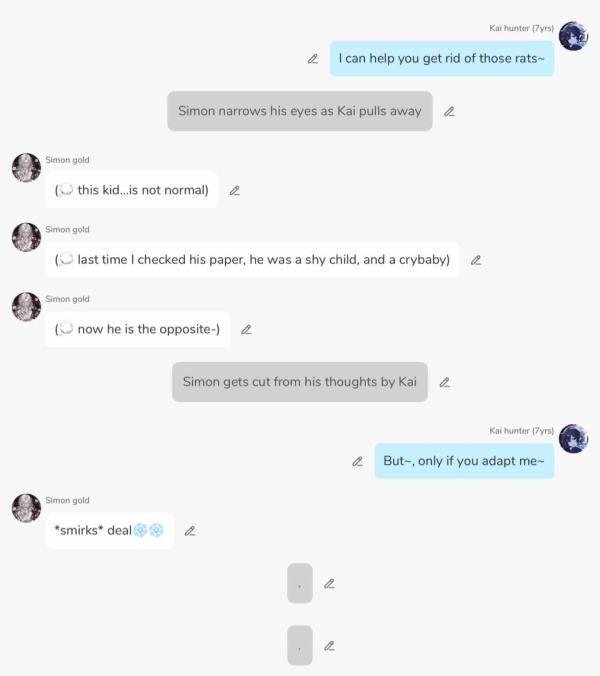Open Simon gold avatar by 'smirks deal' message
This screenshot has width=600, height=676.
pos(26,508)
